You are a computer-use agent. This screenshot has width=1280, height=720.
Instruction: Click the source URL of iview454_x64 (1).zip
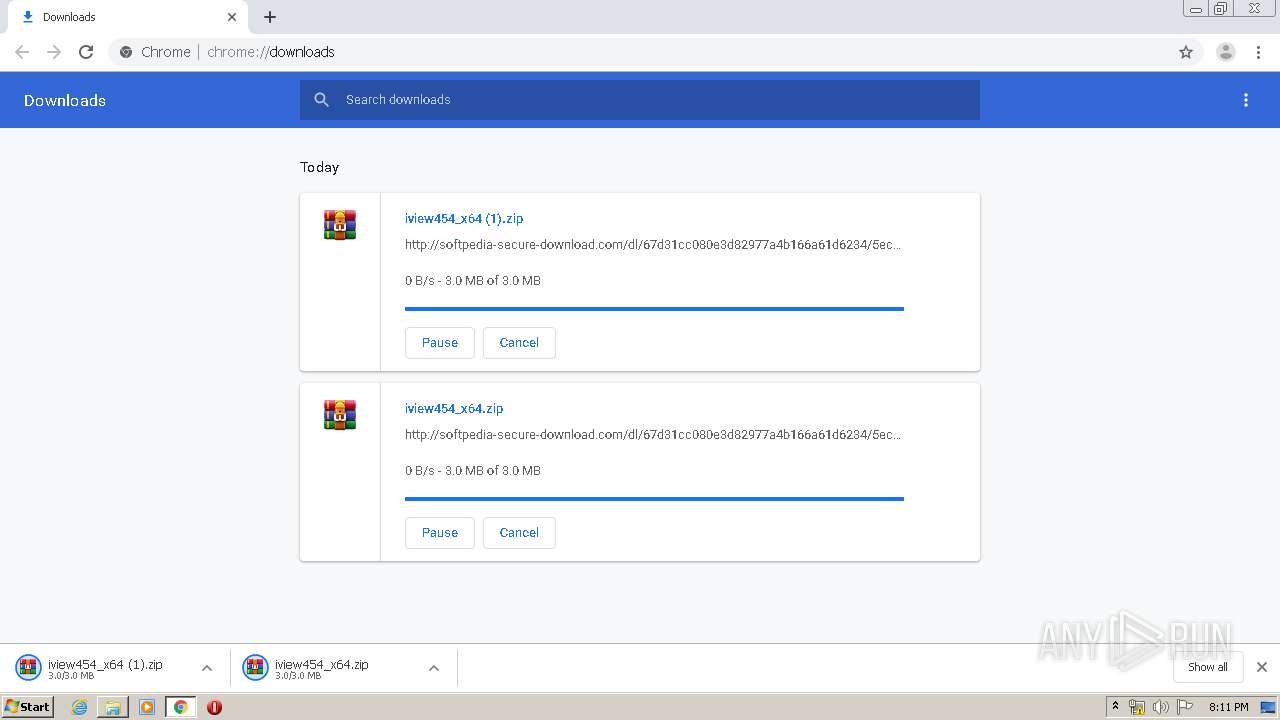pyautogui.click(x=653, y=244)
